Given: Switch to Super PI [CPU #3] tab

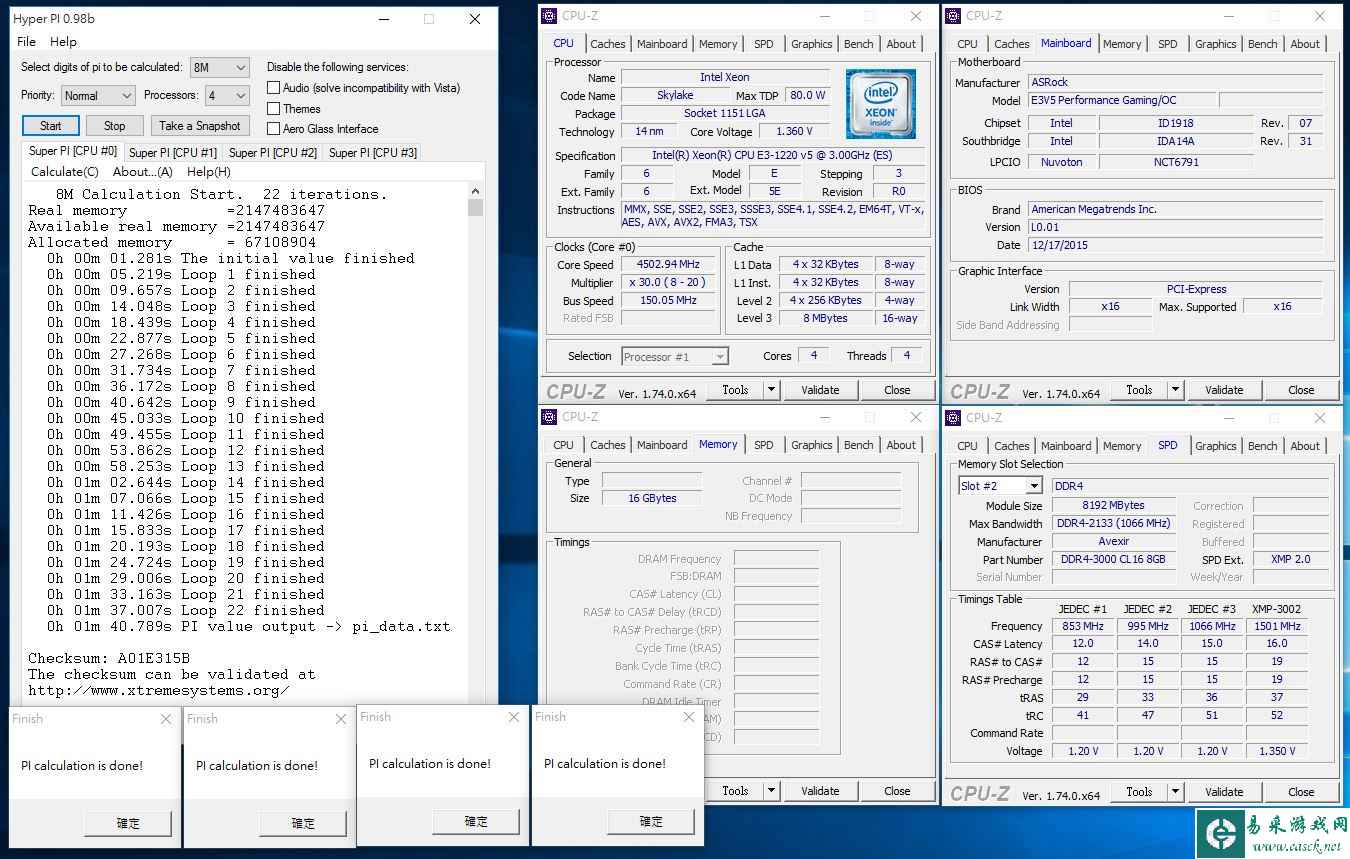Looking at the screenshot, I should [x=372, y=153].
